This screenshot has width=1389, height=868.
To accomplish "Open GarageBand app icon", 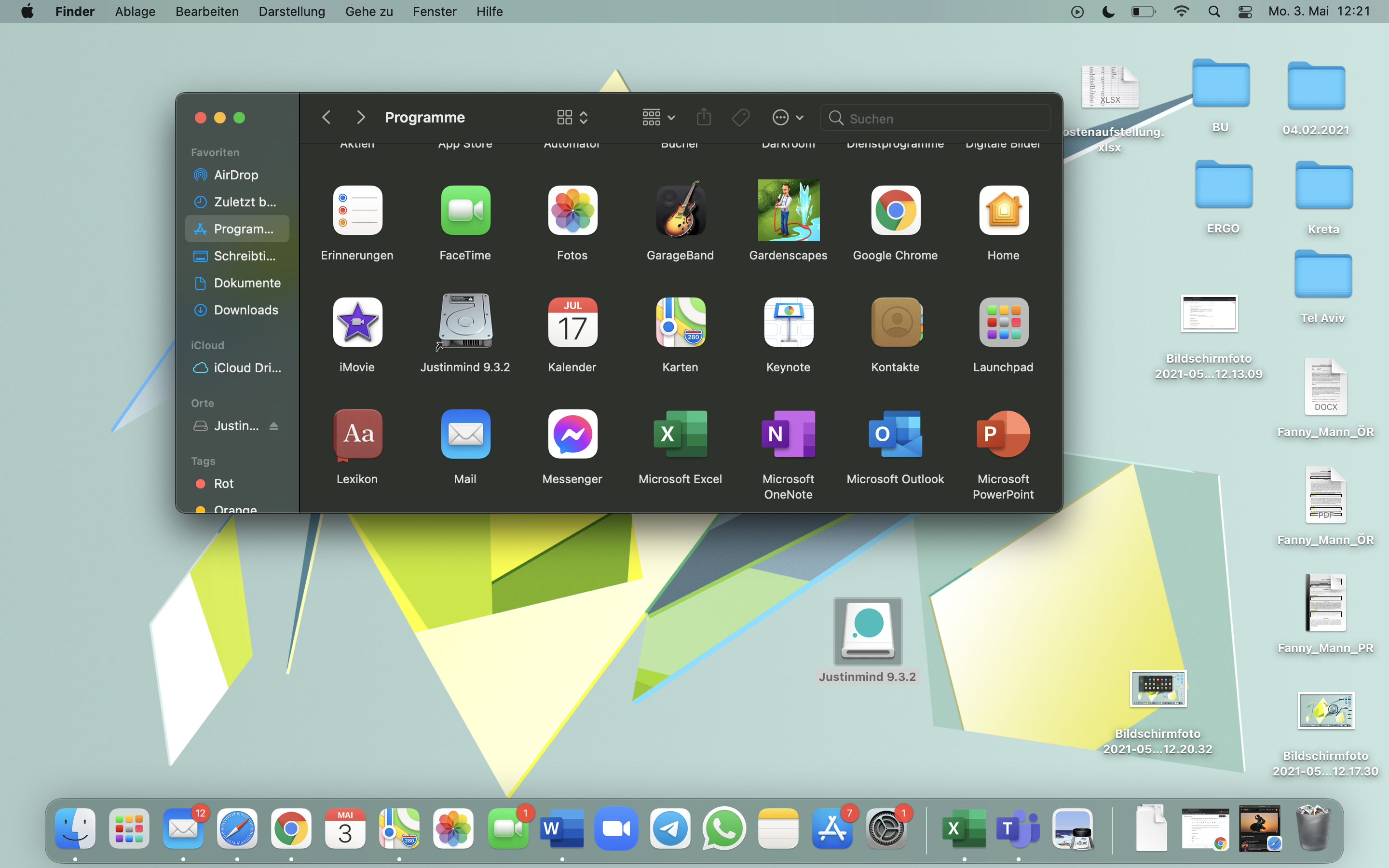I will click(680, 210).
